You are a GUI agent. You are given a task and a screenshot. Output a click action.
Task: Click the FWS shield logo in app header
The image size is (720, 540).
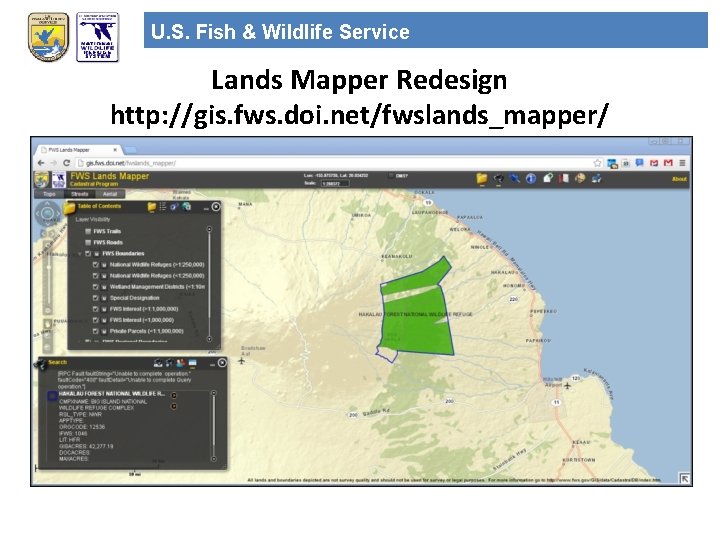click(x=41, y=179)
